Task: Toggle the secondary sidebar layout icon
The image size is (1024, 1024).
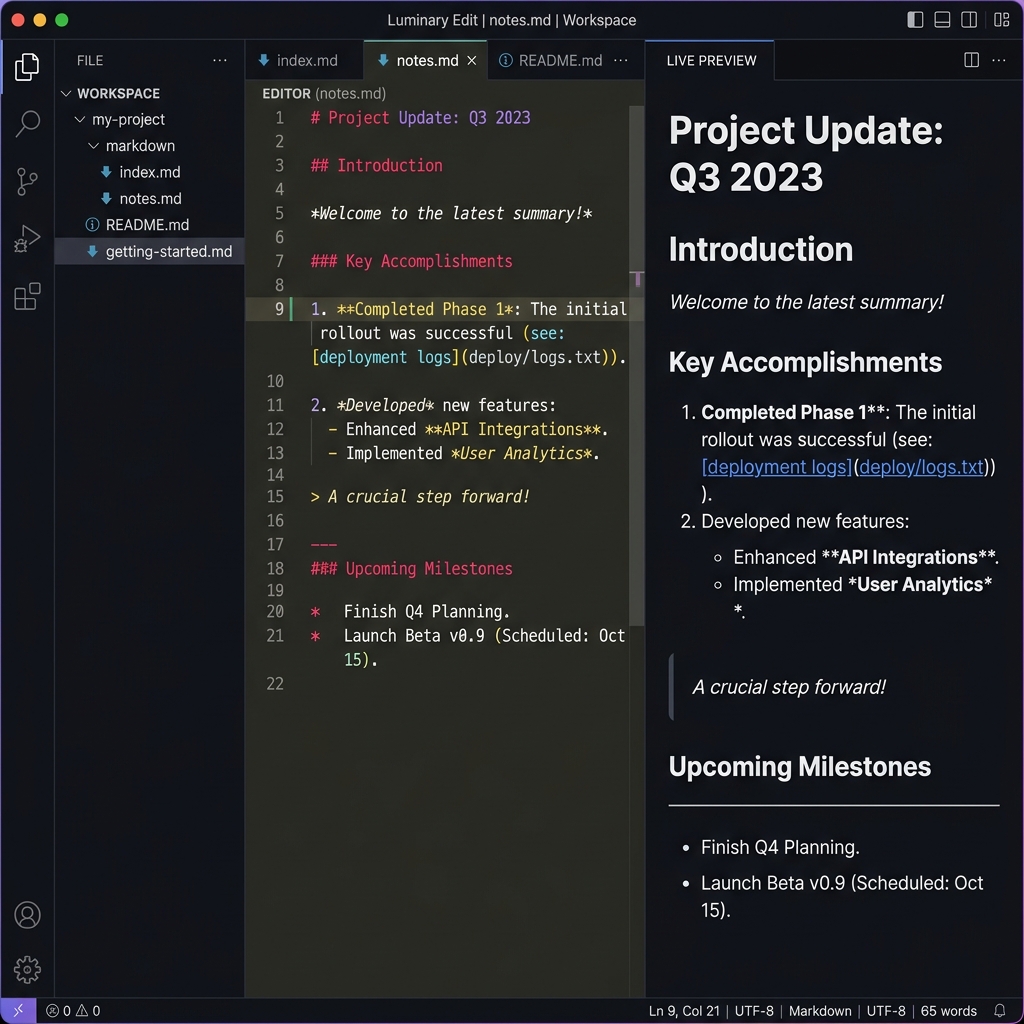Action: point(968,20)
